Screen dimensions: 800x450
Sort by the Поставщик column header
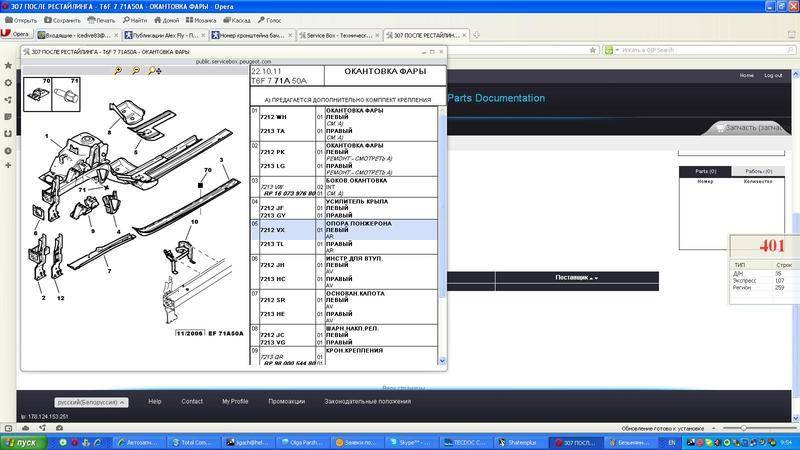(576, 277)
